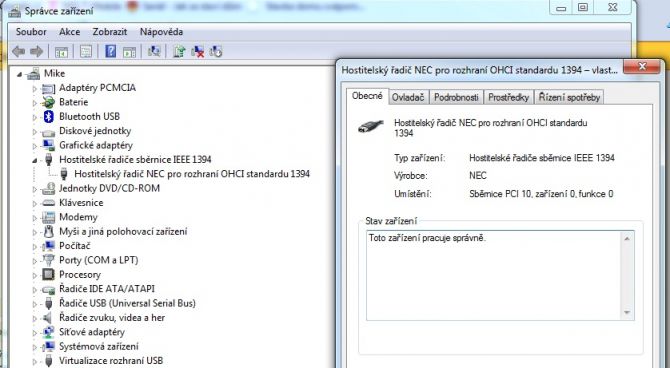Click the Procesory chip icon

(48, 274)
